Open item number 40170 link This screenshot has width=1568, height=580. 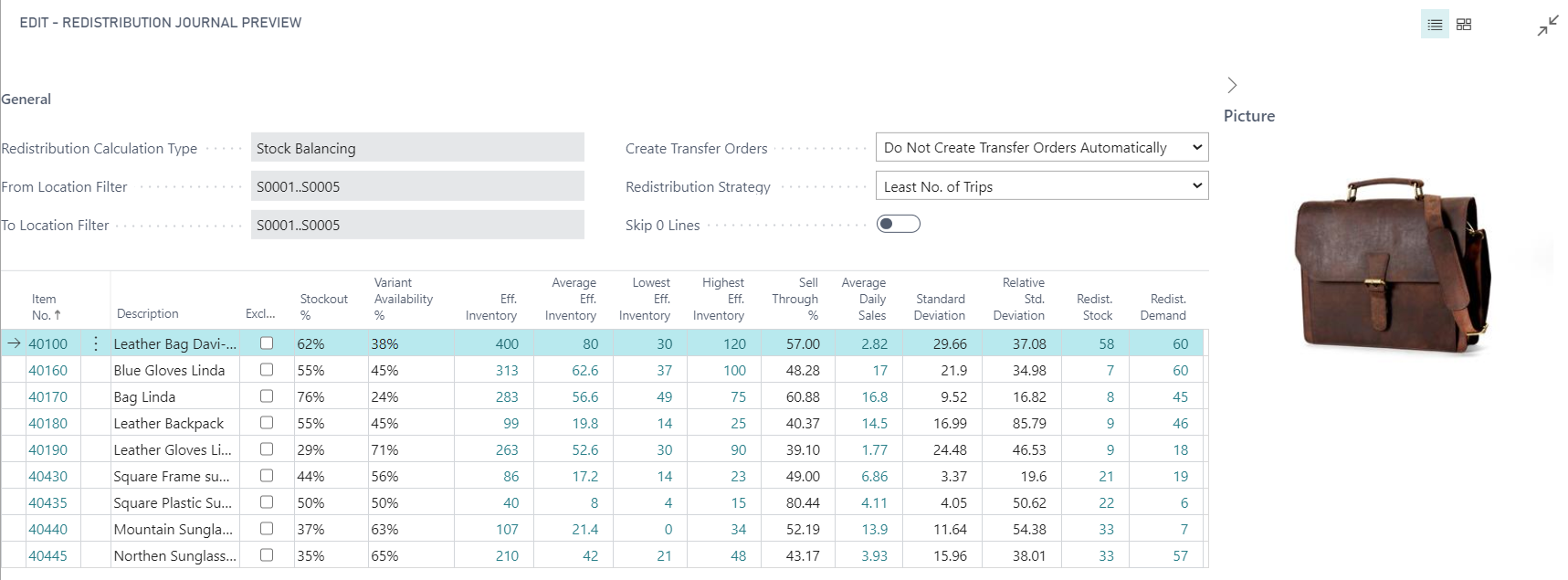[x=47, y=397]
